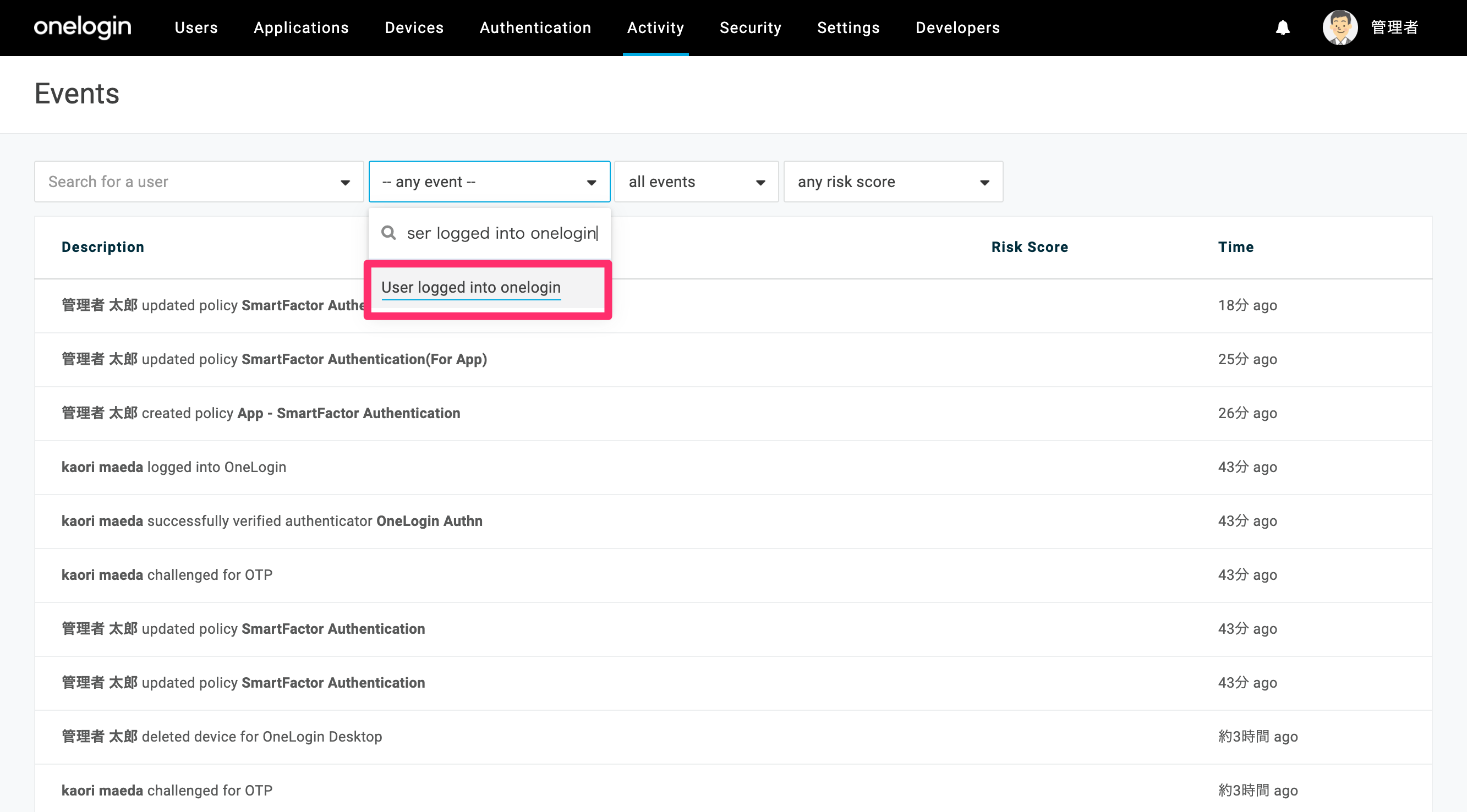Image resolution: width=1467 pixels, height=812 pixels.
Task: Click the search magnifier icon in dropdown
Action: (388, 233)
